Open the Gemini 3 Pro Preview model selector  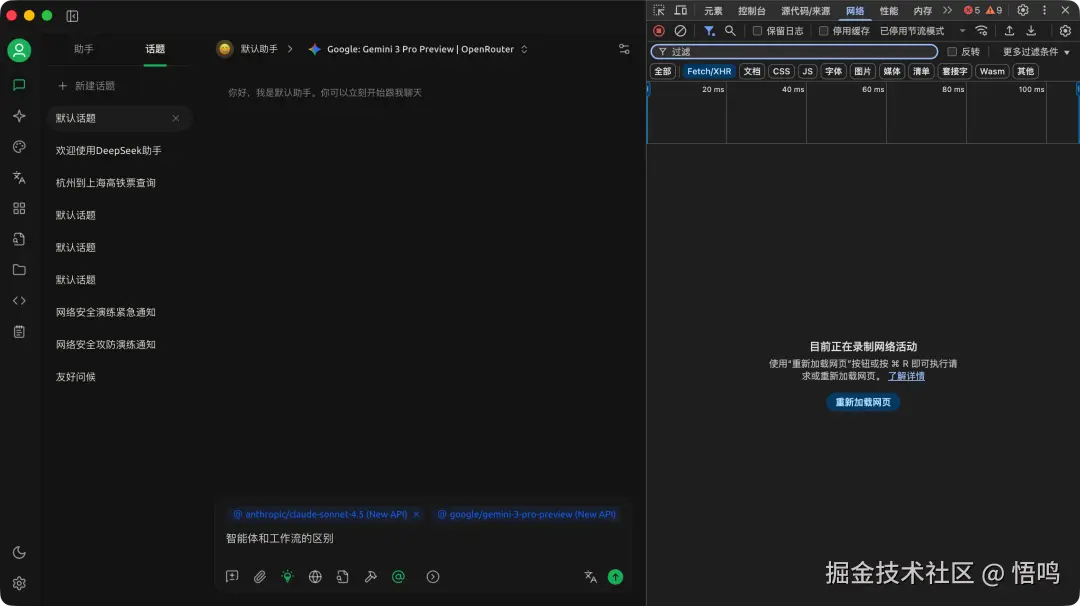(417, 49)
